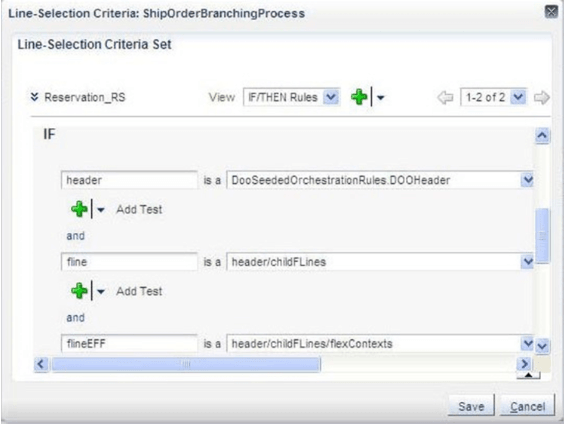Open the View IF/THEN Rules dropdown
565x425 pixels.
(330, 97)
